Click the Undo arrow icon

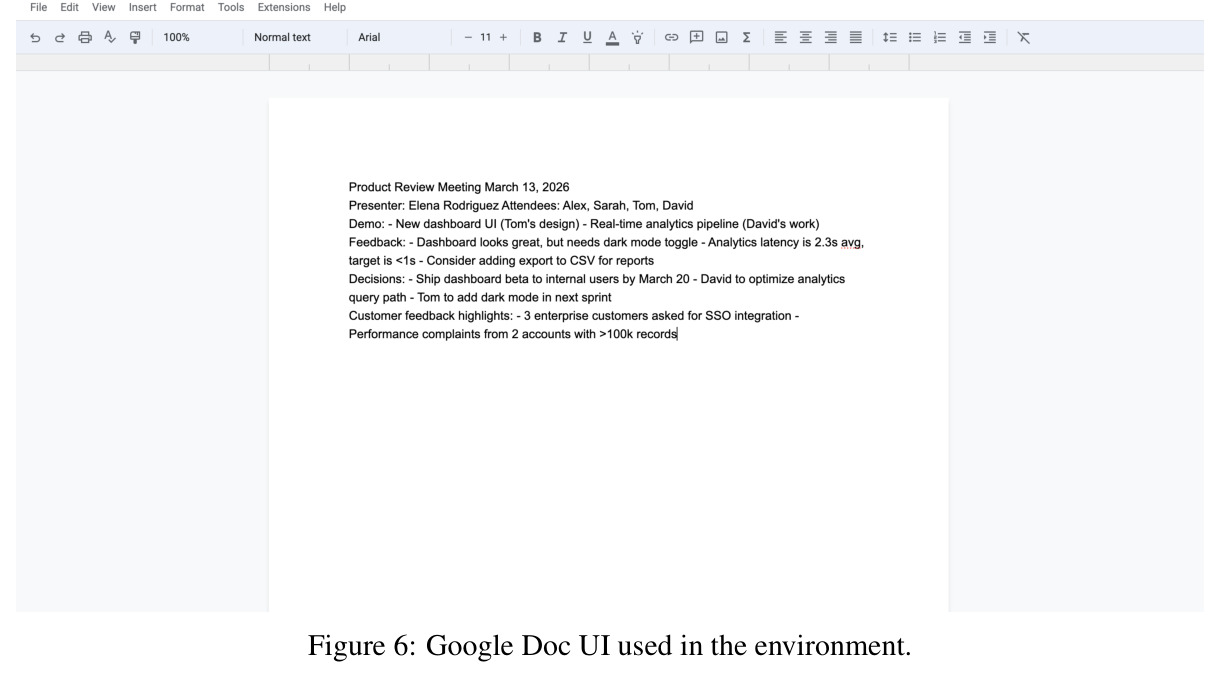(36, 37)
